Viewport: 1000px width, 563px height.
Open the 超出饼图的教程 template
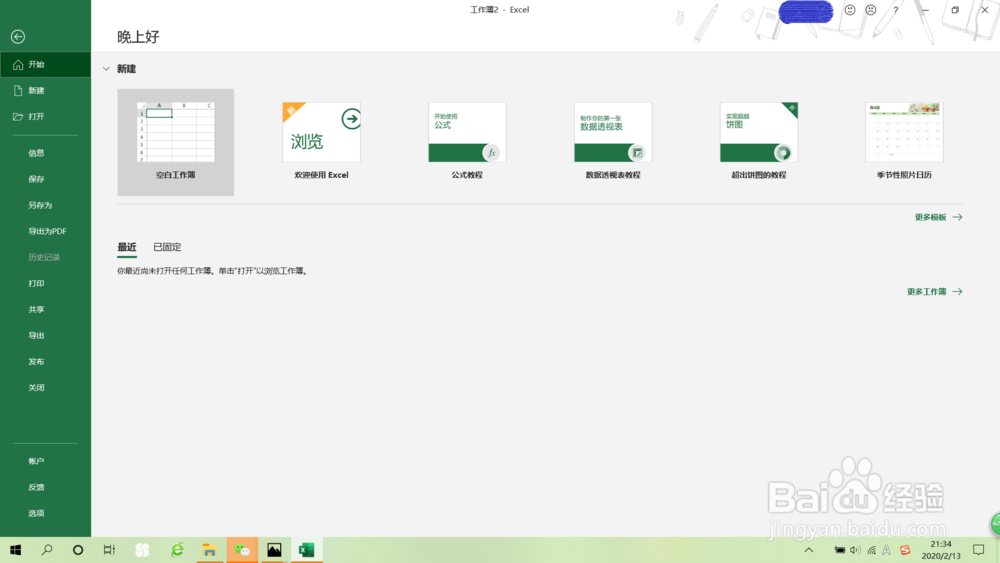[x=759, y=142]
